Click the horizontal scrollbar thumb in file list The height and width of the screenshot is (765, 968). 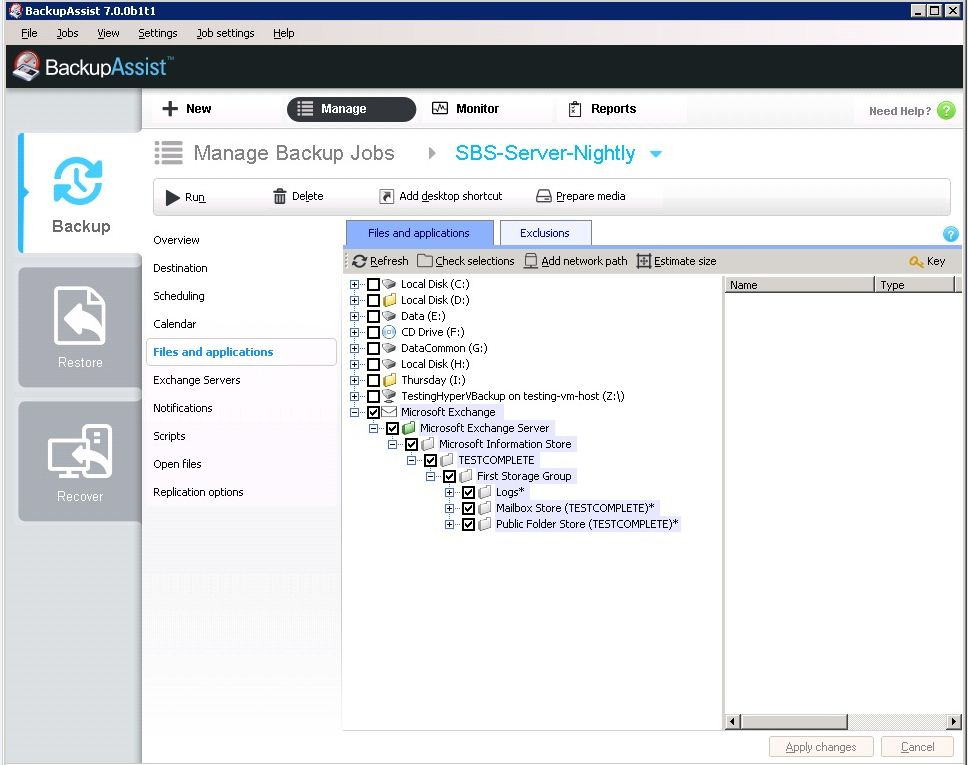(x=794, y=721)
